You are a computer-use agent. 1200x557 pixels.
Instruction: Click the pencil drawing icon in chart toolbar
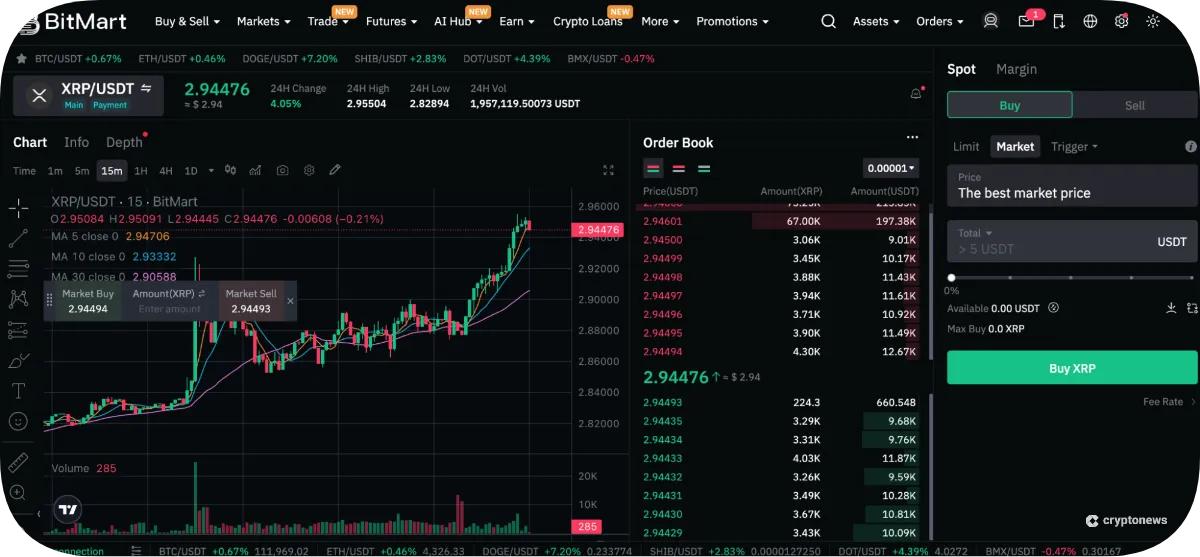point(335,170)
